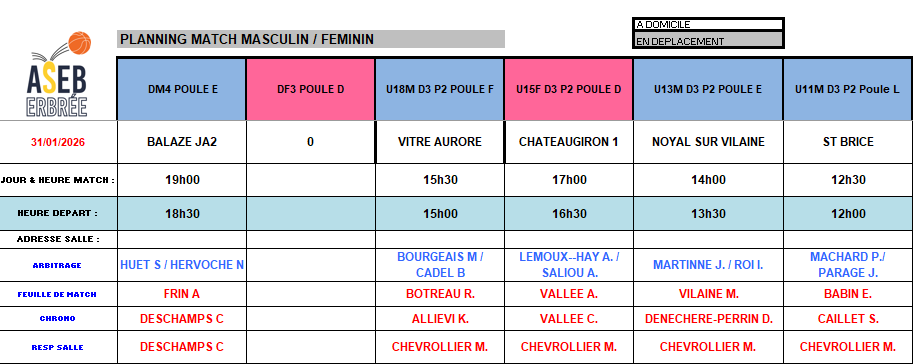Click the 19h00 match time cell
Image resolution: width=913 pixels, height=364 pixels.
click(x=182, y=180)
